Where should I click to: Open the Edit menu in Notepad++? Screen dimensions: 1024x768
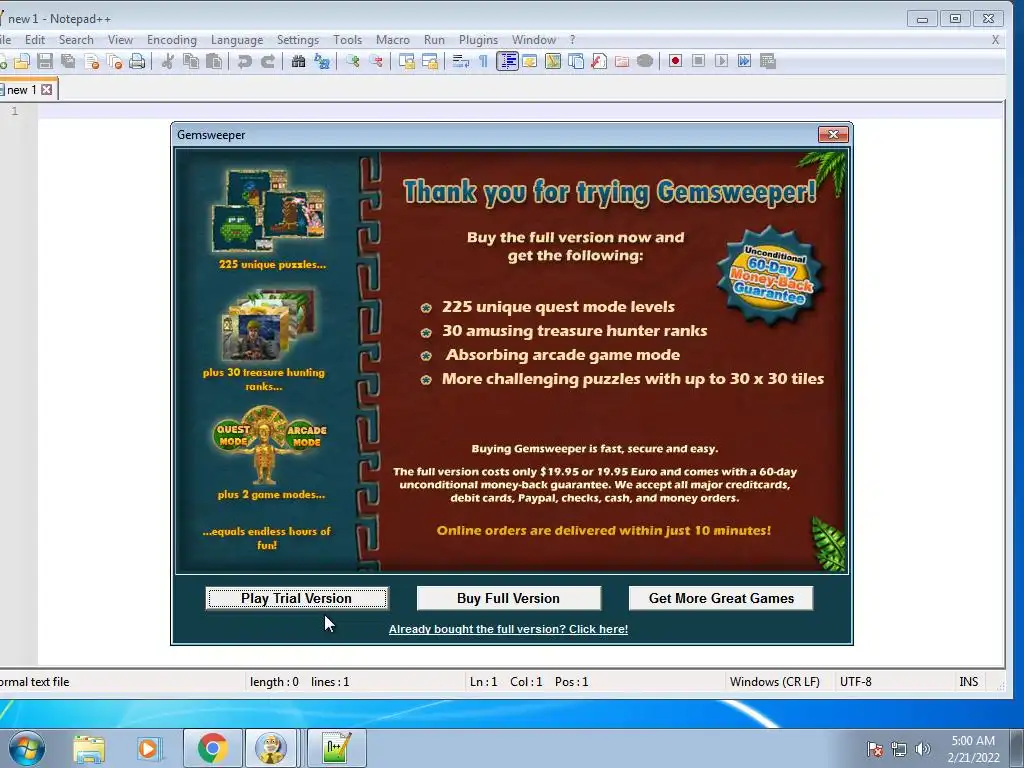coord(35,40)
